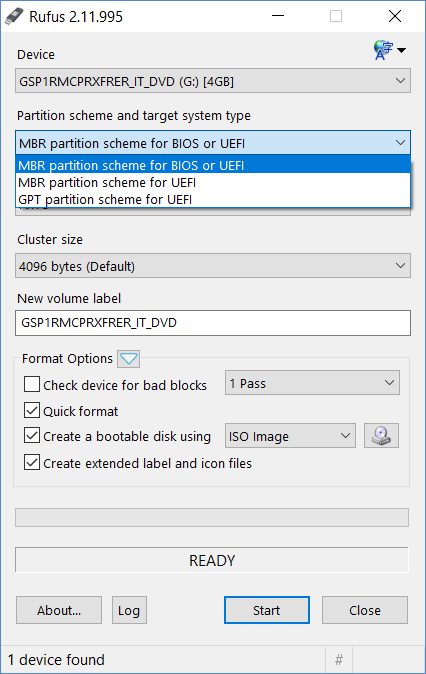Toggle advanced Format Options arrow
The height and width of the screenshot is (674, 426).
[129, 358]
